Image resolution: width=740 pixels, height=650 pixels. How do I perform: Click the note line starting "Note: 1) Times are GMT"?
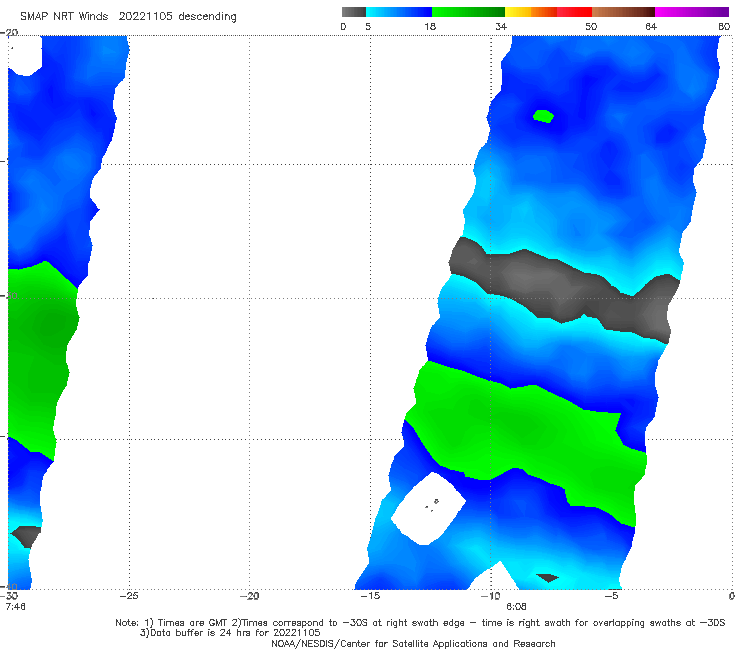pos(420,623)
